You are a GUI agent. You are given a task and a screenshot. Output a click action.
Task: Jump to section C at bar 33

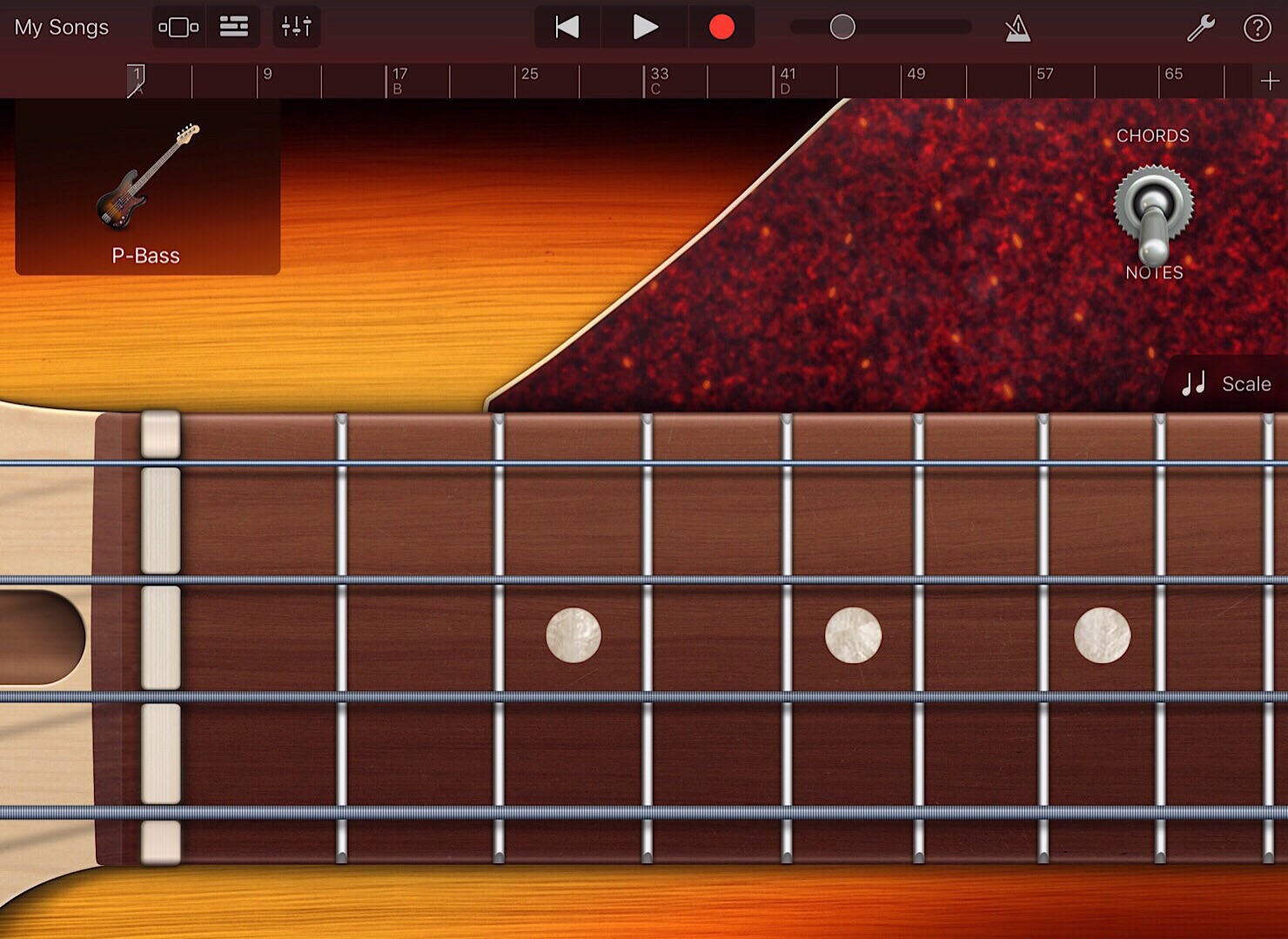(x=659, y=80)
